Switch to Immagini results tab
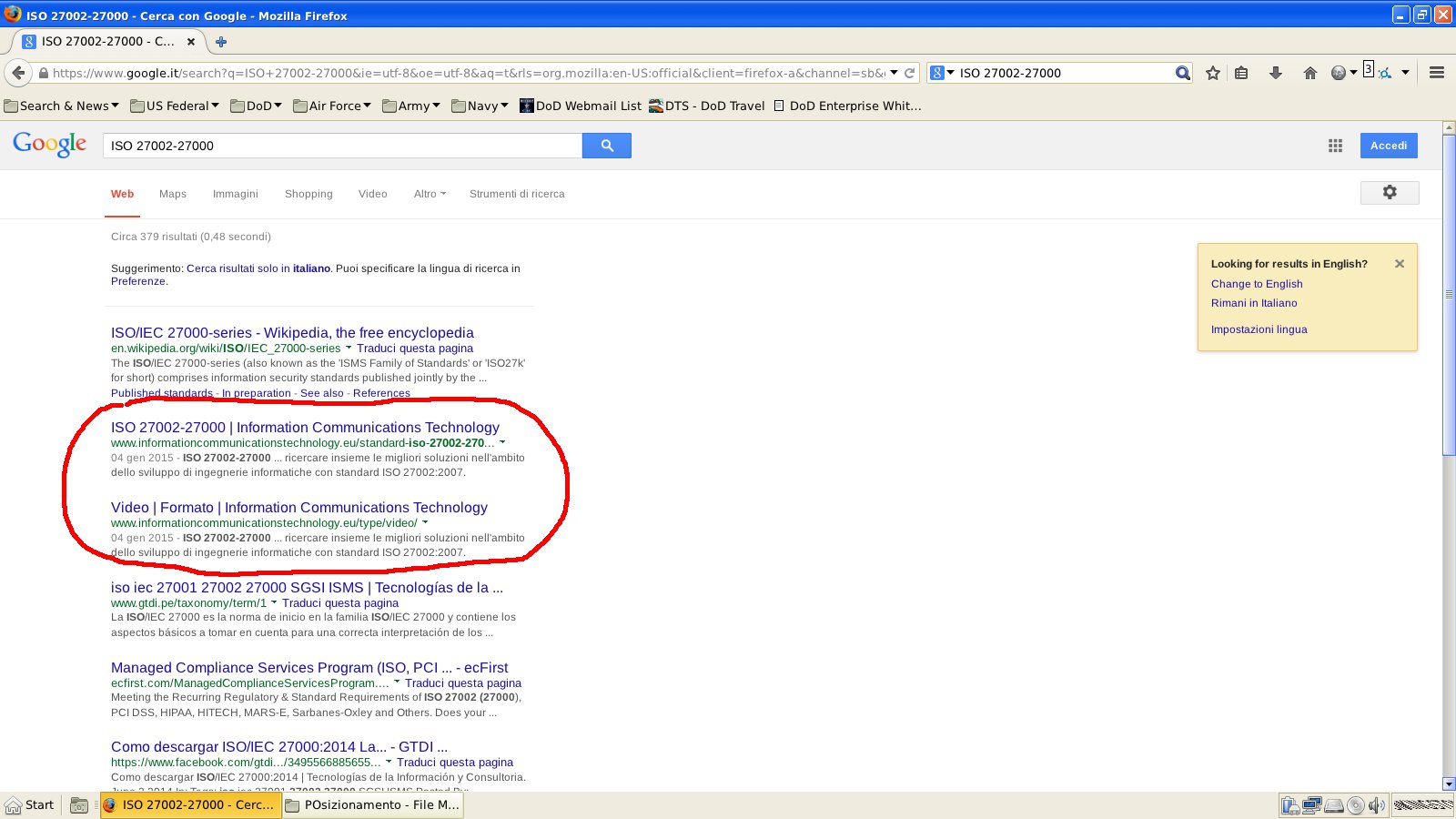 [236, 194]
